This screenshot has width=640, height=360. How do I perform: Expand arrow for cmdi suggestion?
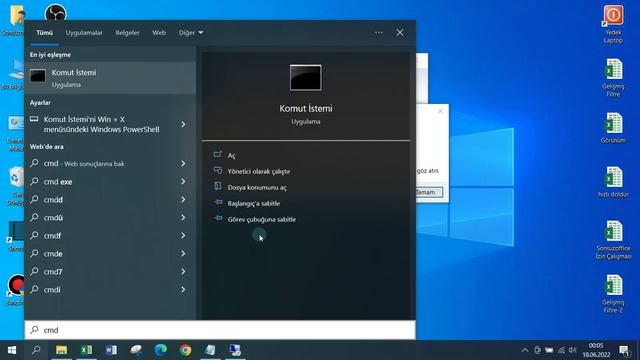point(183,289)
